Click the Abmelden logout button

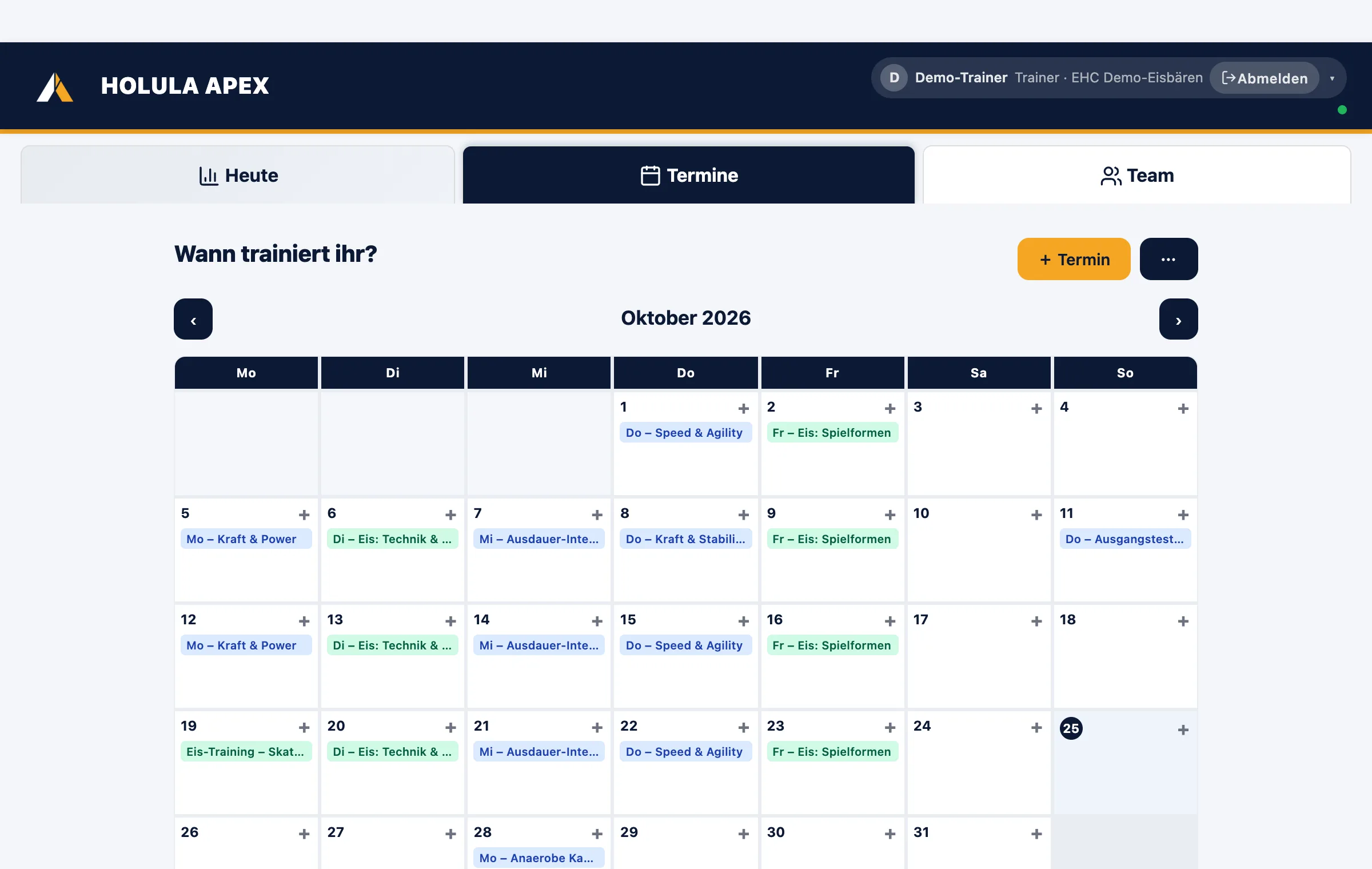click(x=1265, y=78)
